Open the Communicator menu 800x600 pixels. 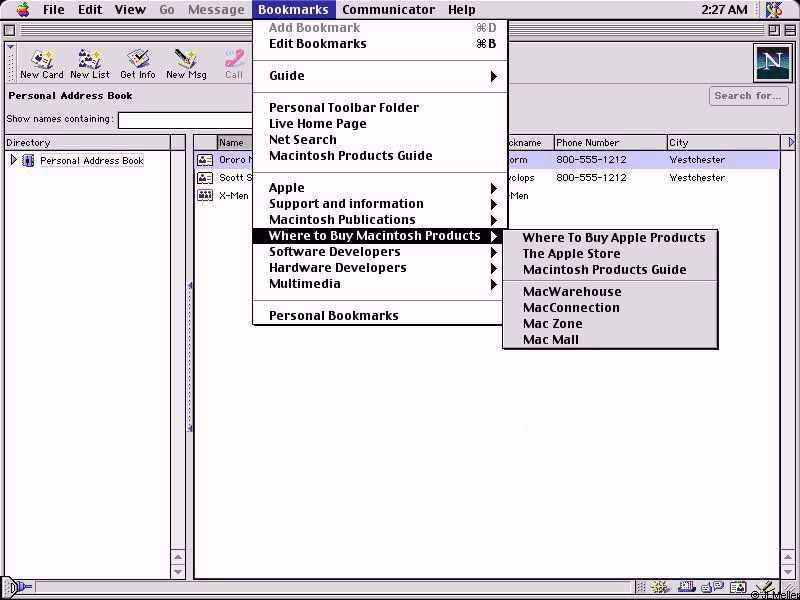[388, 10]
